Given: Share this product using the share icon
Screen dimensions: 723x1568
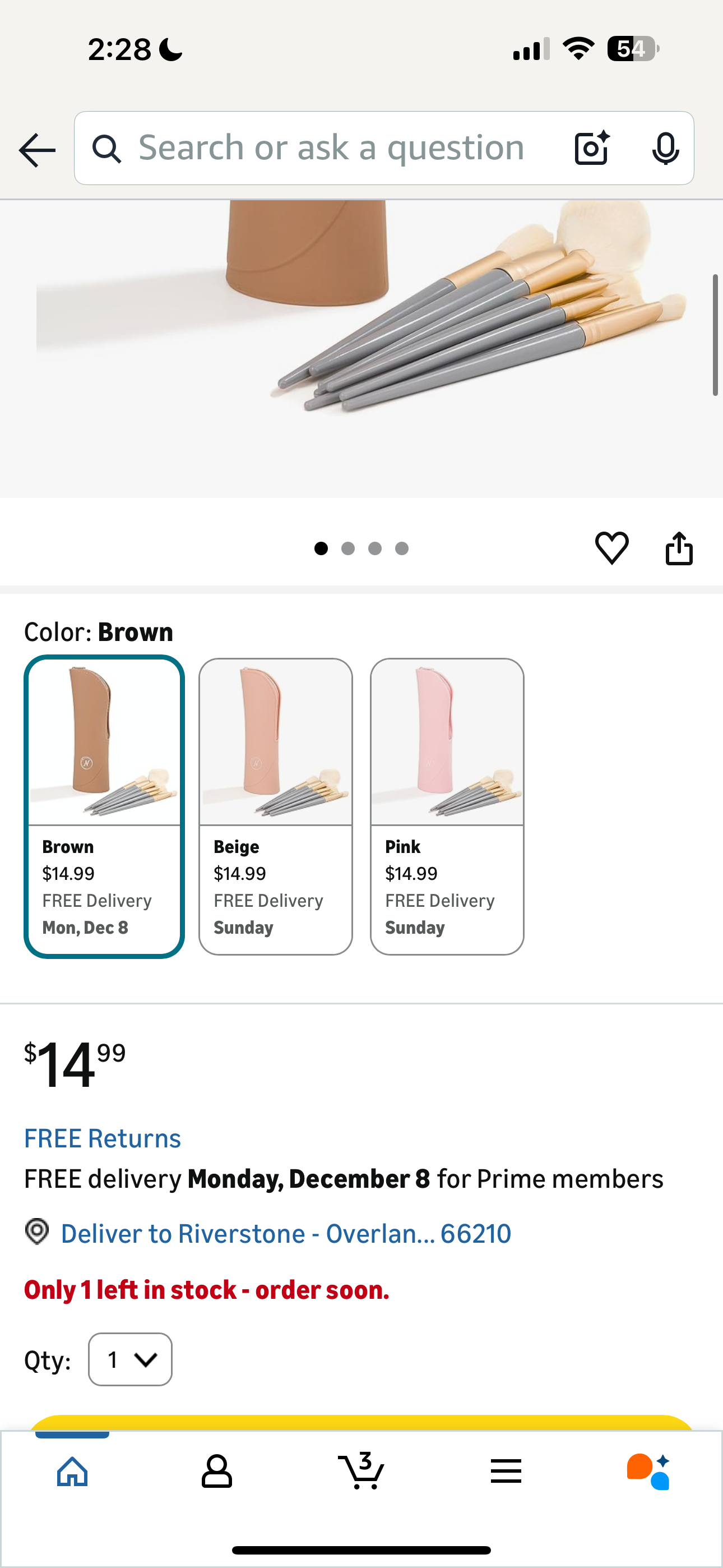Looking at the screenshot, I should pos(680,547).
